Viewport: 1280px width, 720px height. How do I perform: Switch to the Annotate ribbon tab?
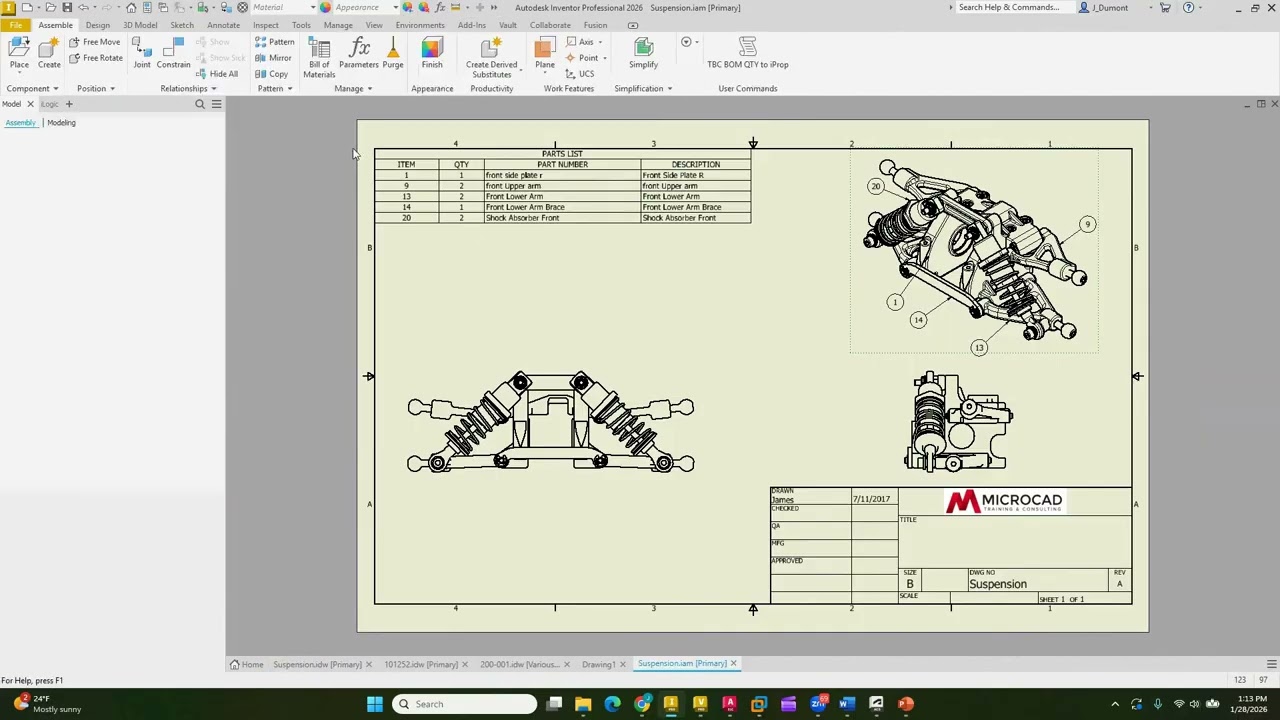[x=223, y=25]
